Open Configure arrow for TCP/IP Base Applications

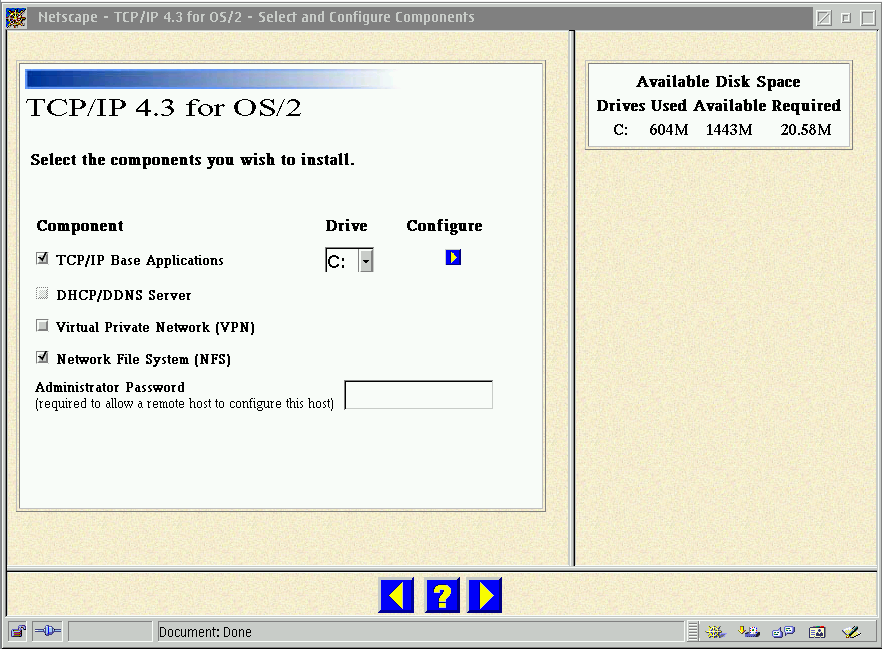(x=453, y=258)
